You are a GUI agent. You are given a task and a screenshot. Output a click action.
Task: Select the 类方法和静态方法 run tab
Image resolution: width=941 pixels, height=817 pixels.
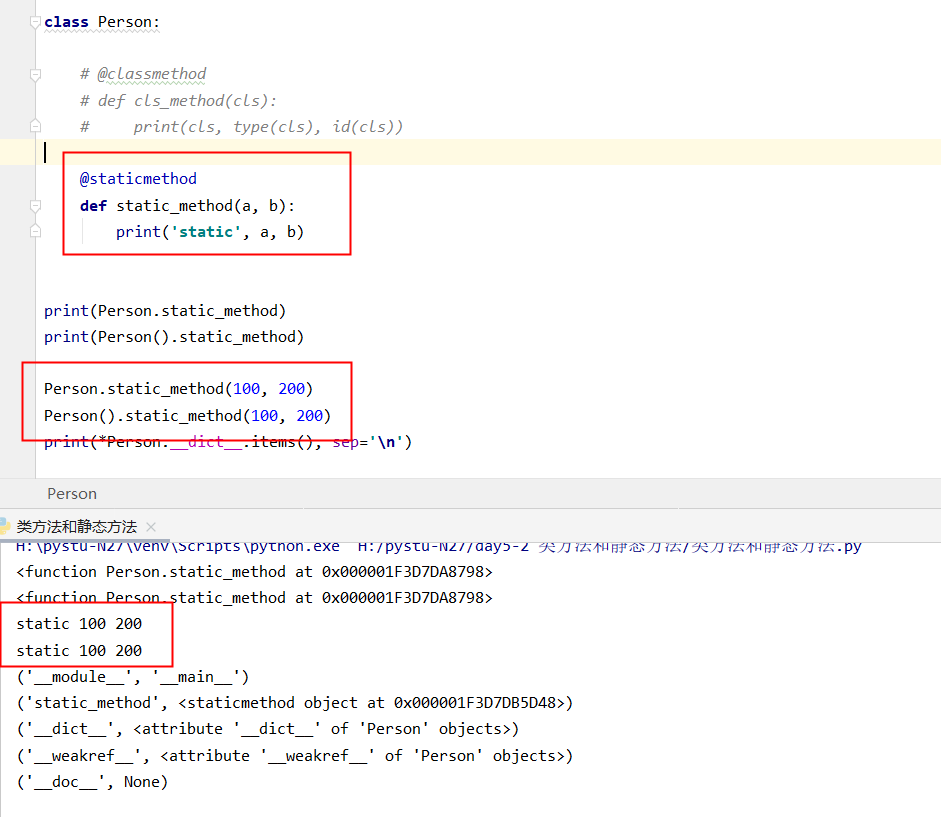pyautogui.click(x=76, y=527)
